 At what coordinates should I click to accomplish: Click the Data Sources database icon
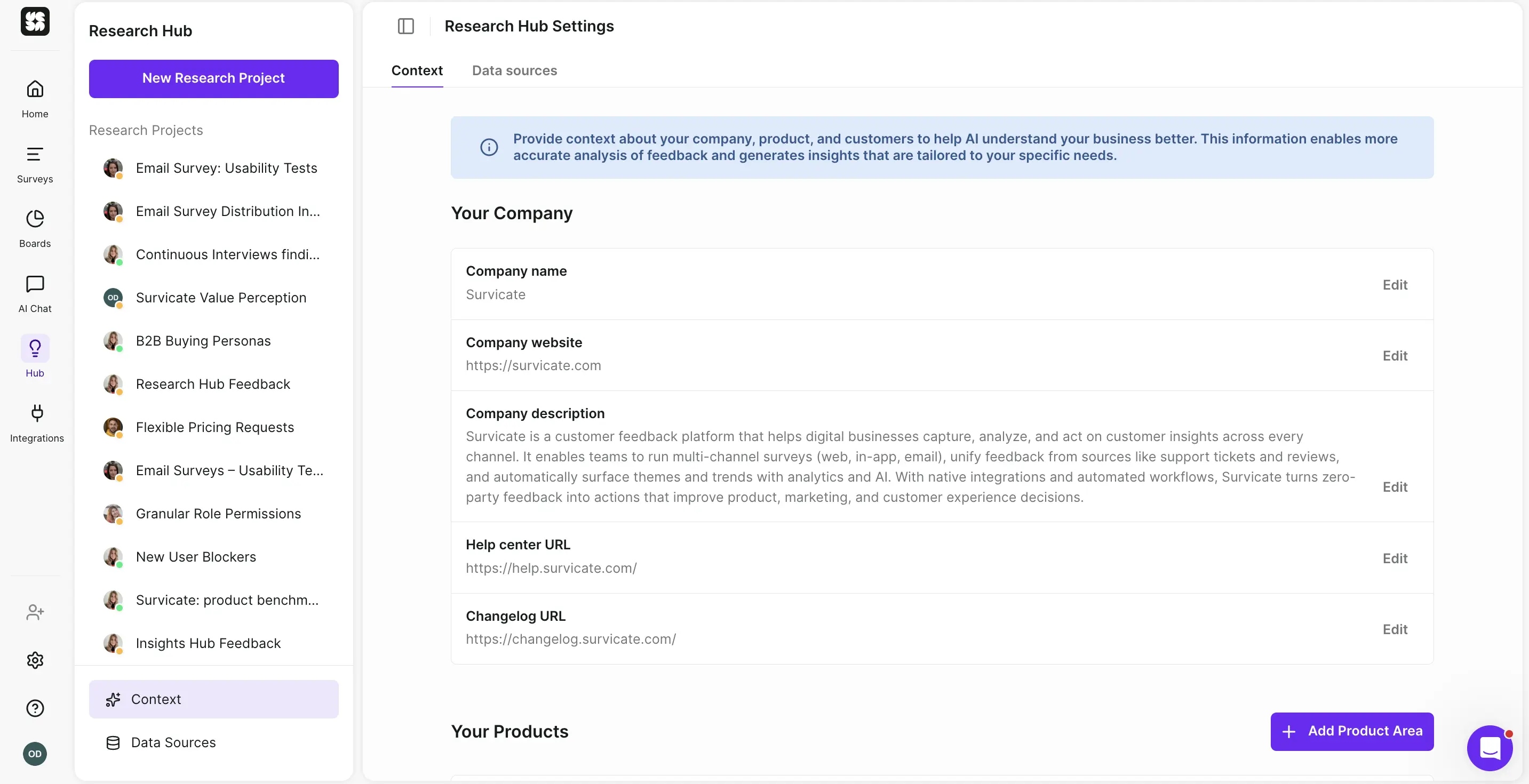113,742
